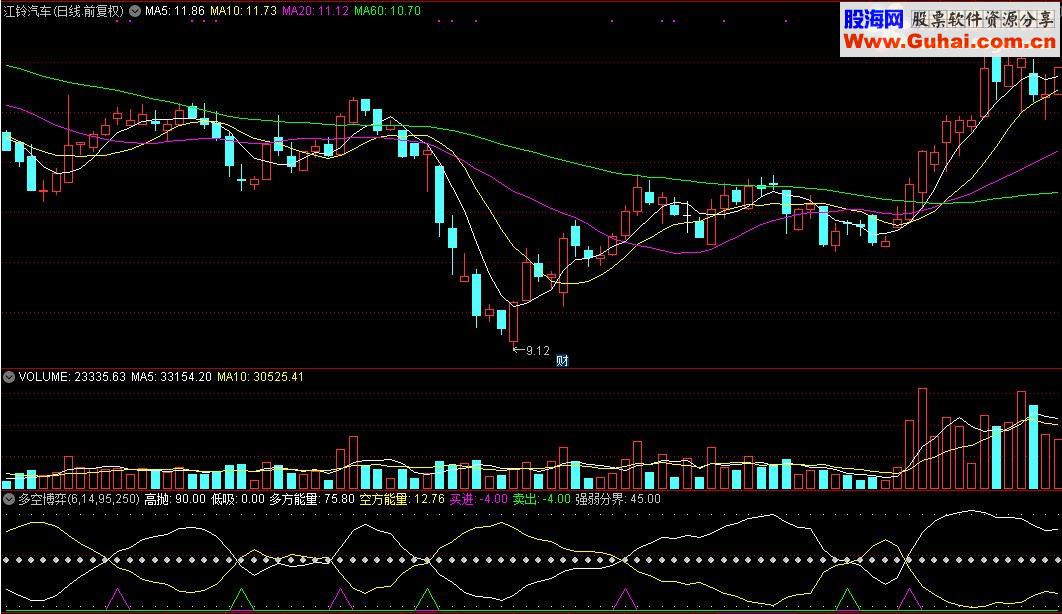Screen dimensions: 1062x614
Task: Select the 多方能量: 75.80 value
Action: (x=312, y=500)
